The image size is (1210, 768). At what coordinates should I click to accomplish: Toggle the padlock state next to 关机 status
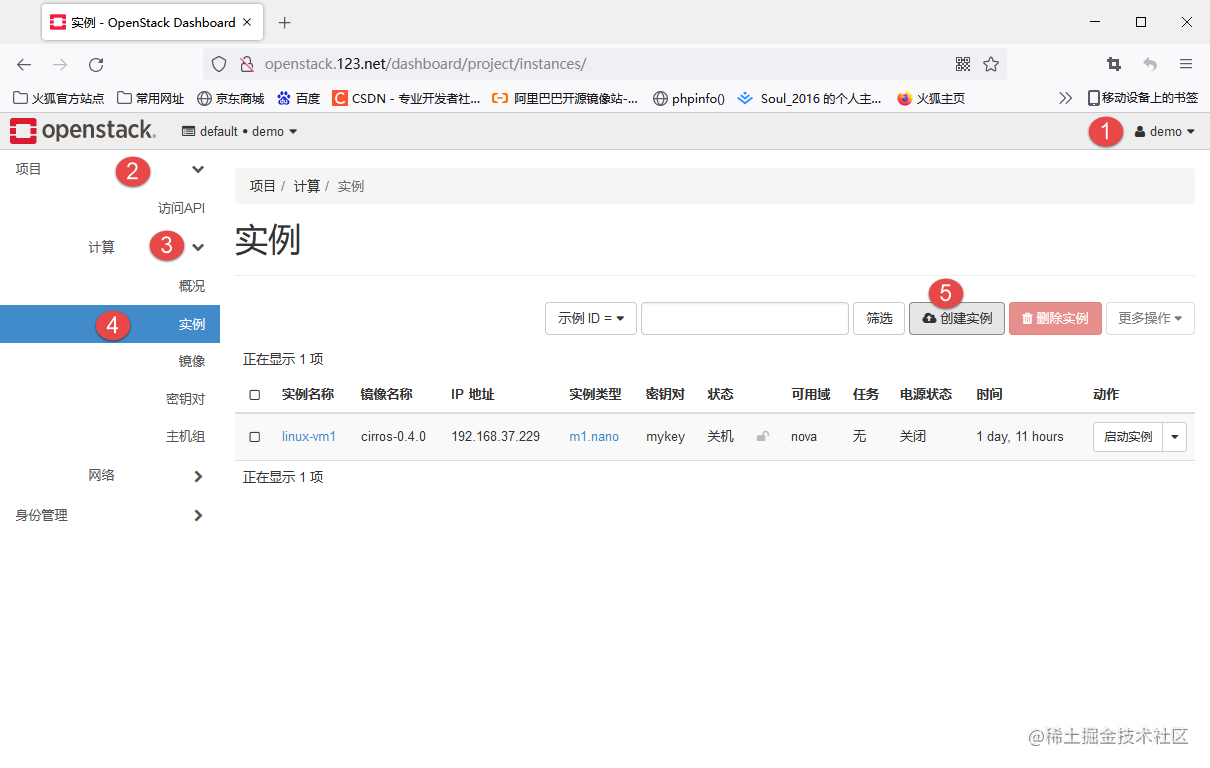coord(762,436)
